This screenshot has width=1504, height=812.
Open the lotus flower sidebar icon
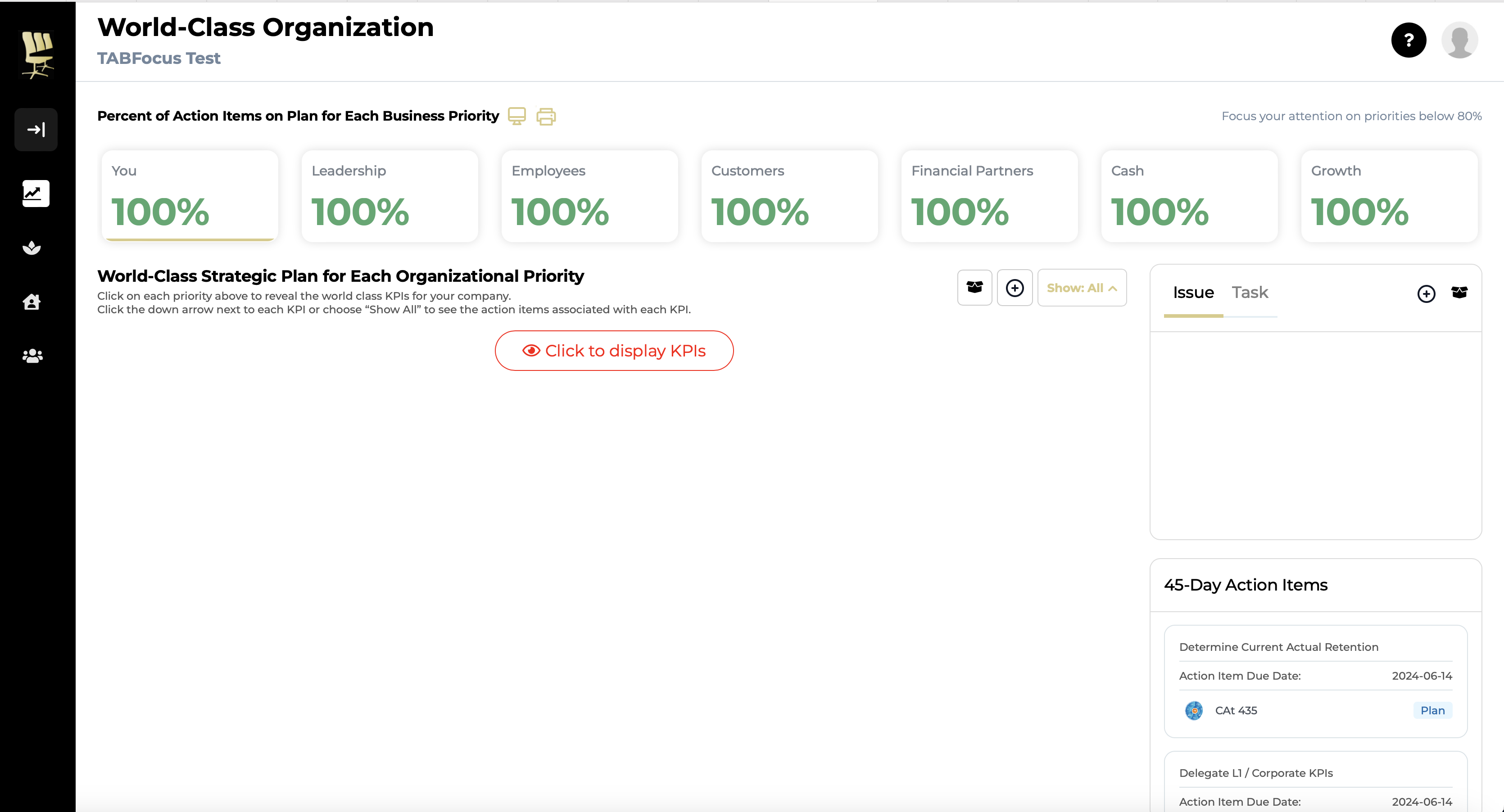tap(32, 248)
